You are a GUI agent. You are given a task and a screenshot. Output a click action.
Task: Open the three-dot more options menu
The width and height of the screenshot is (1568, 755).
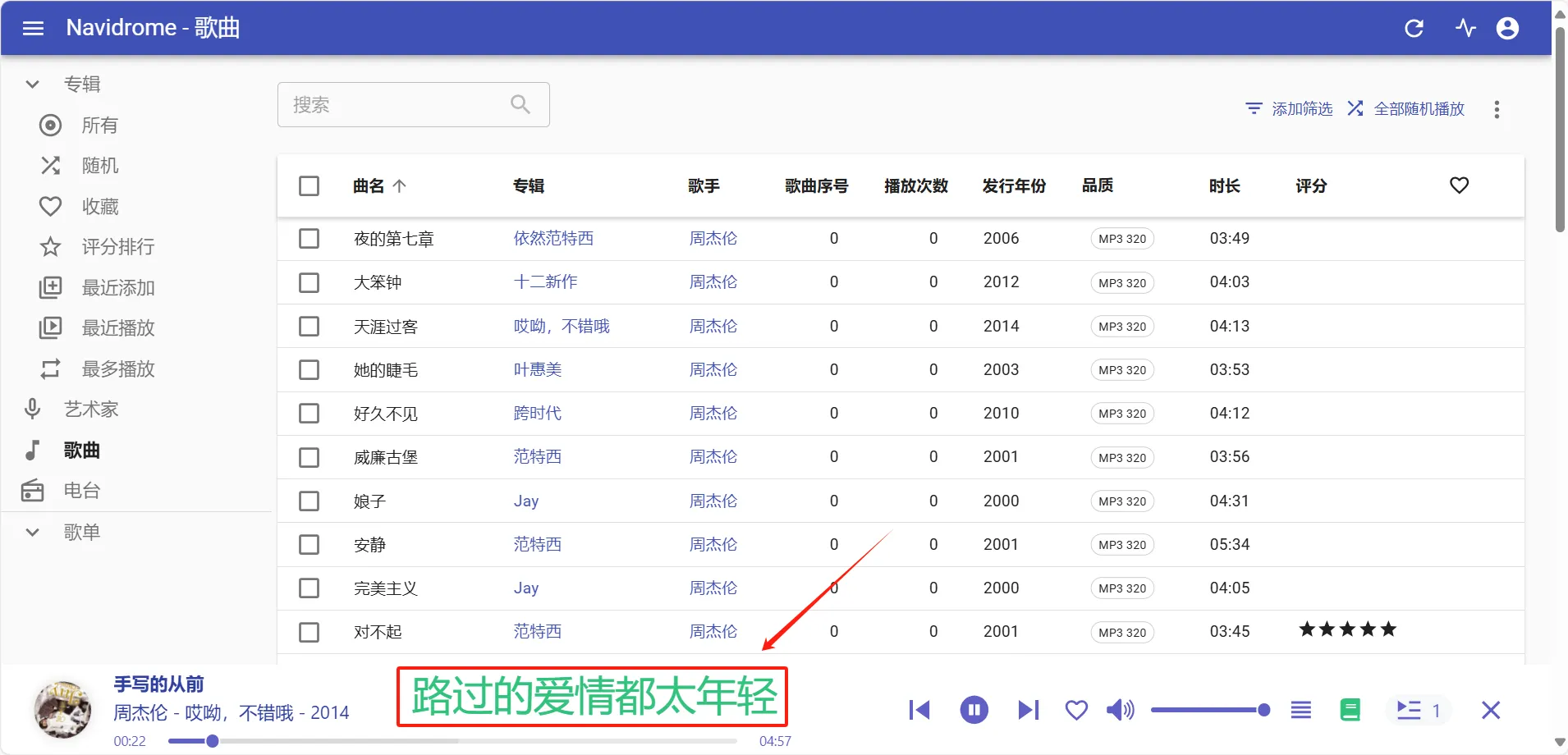(1497, 110)
